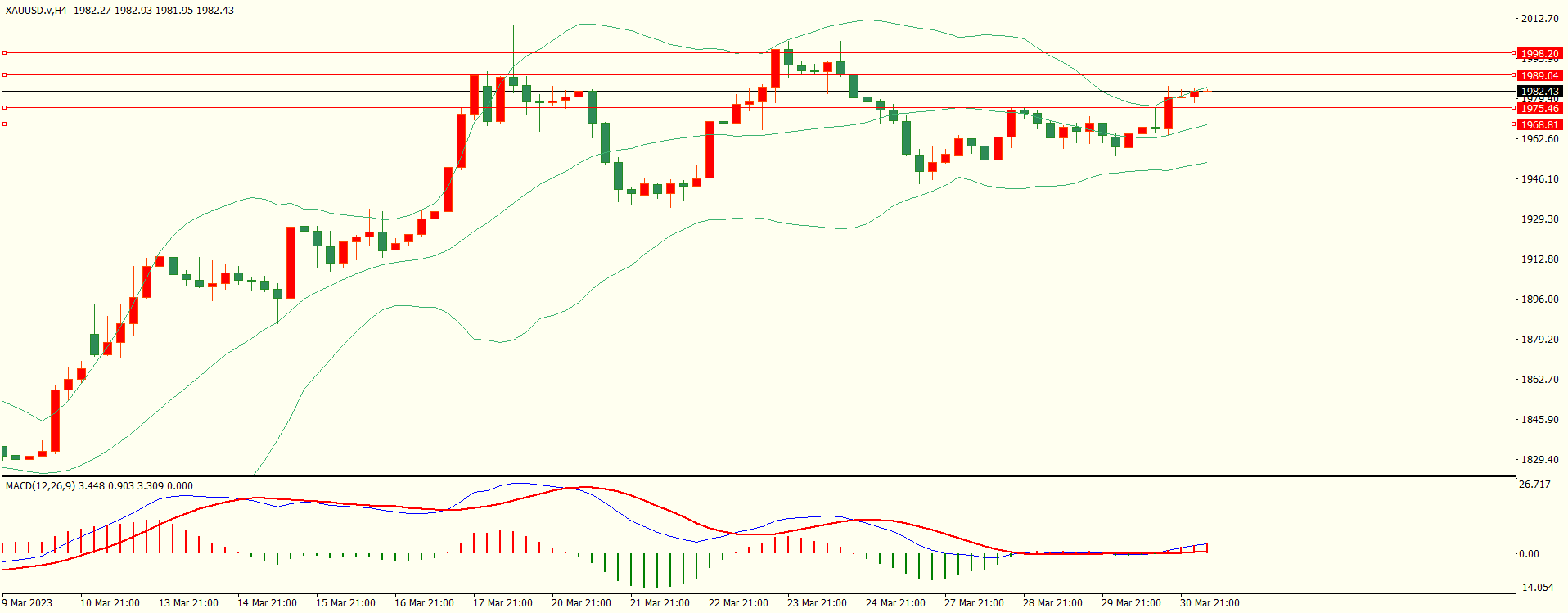
Task: Click the 24 Mar 21:00 time label
Action: [895, 603]
